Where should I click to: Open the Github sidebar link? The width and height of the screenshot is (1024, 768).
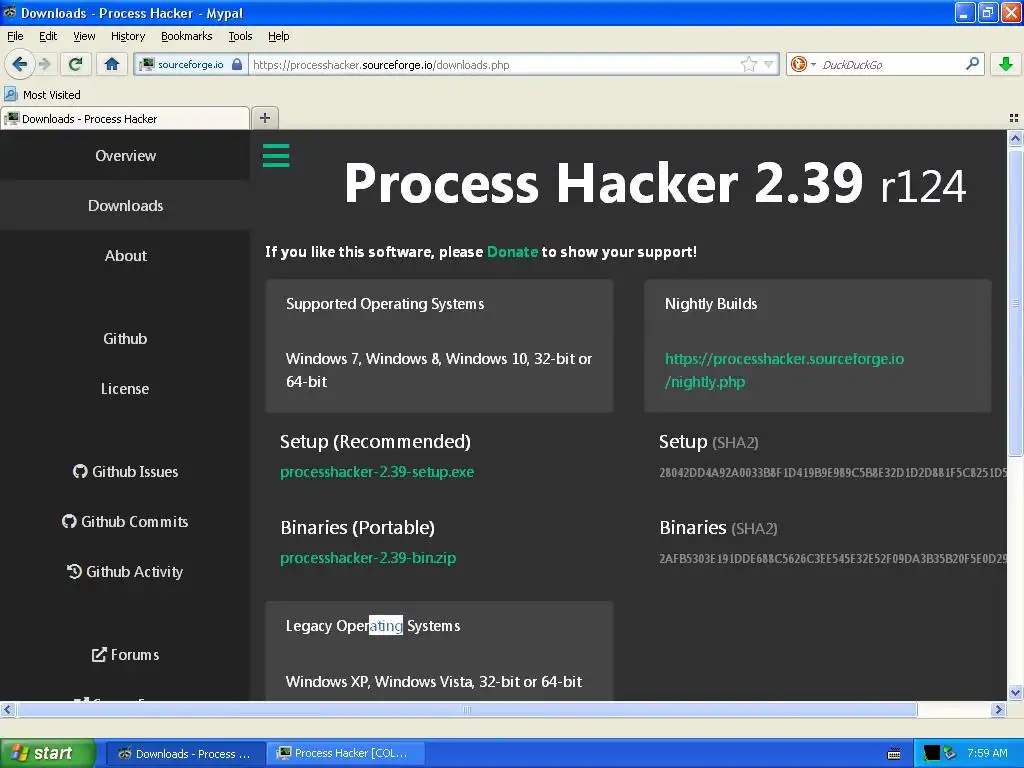click(125, 338)
